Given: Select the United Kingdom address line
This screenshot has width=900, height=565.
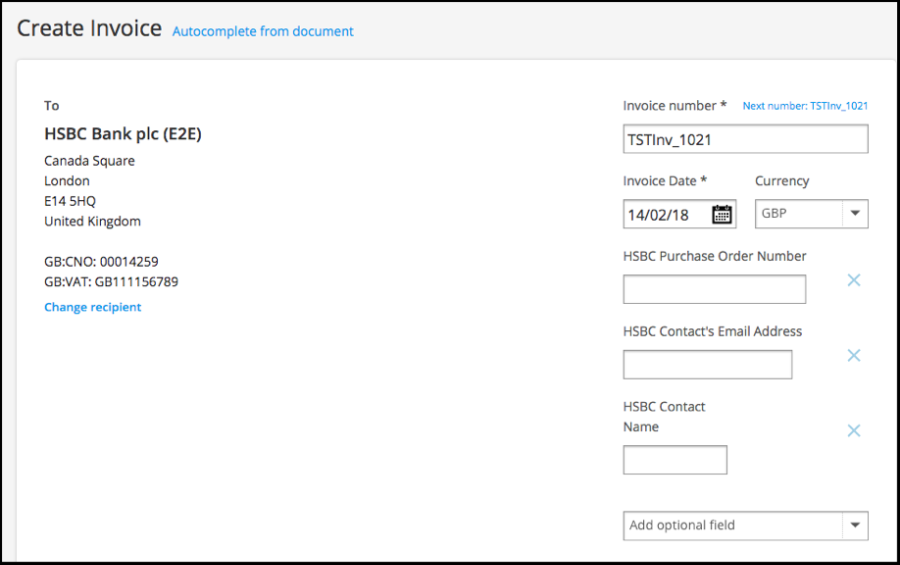Looking at the screenshot, I should (x=92, y=222).
